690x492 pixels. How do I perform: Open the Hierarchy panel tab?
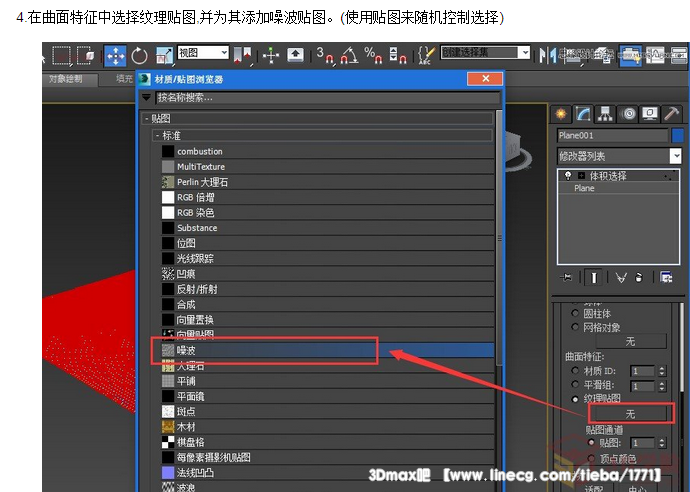tap(605, 114)
